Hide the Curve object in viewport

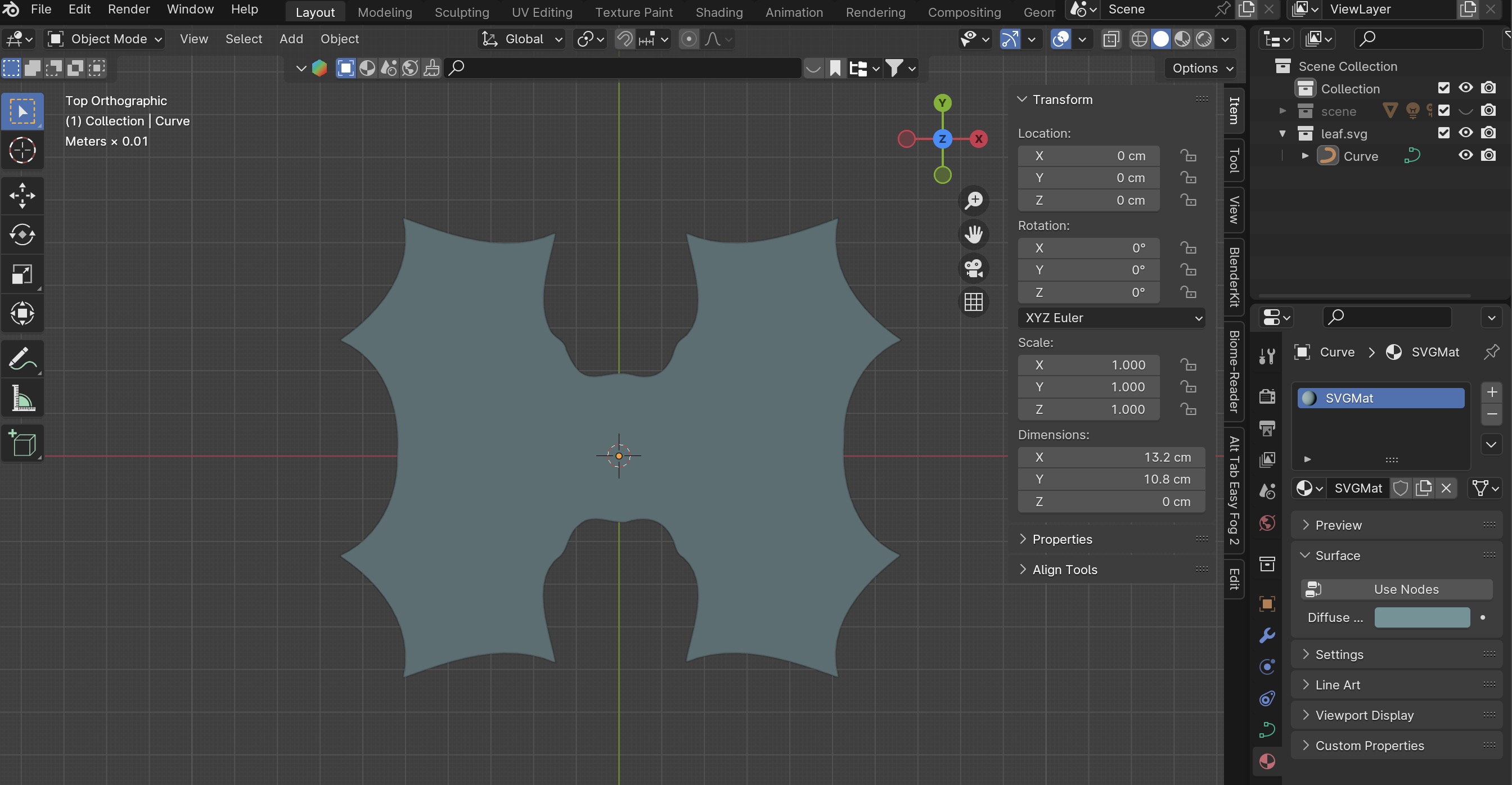pyautogui.click(x=1466, y=155)
